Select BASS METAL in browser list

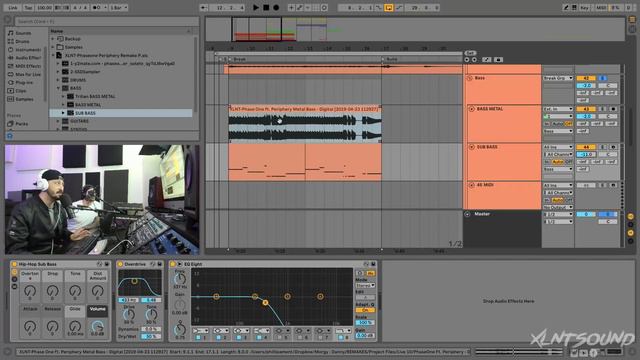point(88,104)
